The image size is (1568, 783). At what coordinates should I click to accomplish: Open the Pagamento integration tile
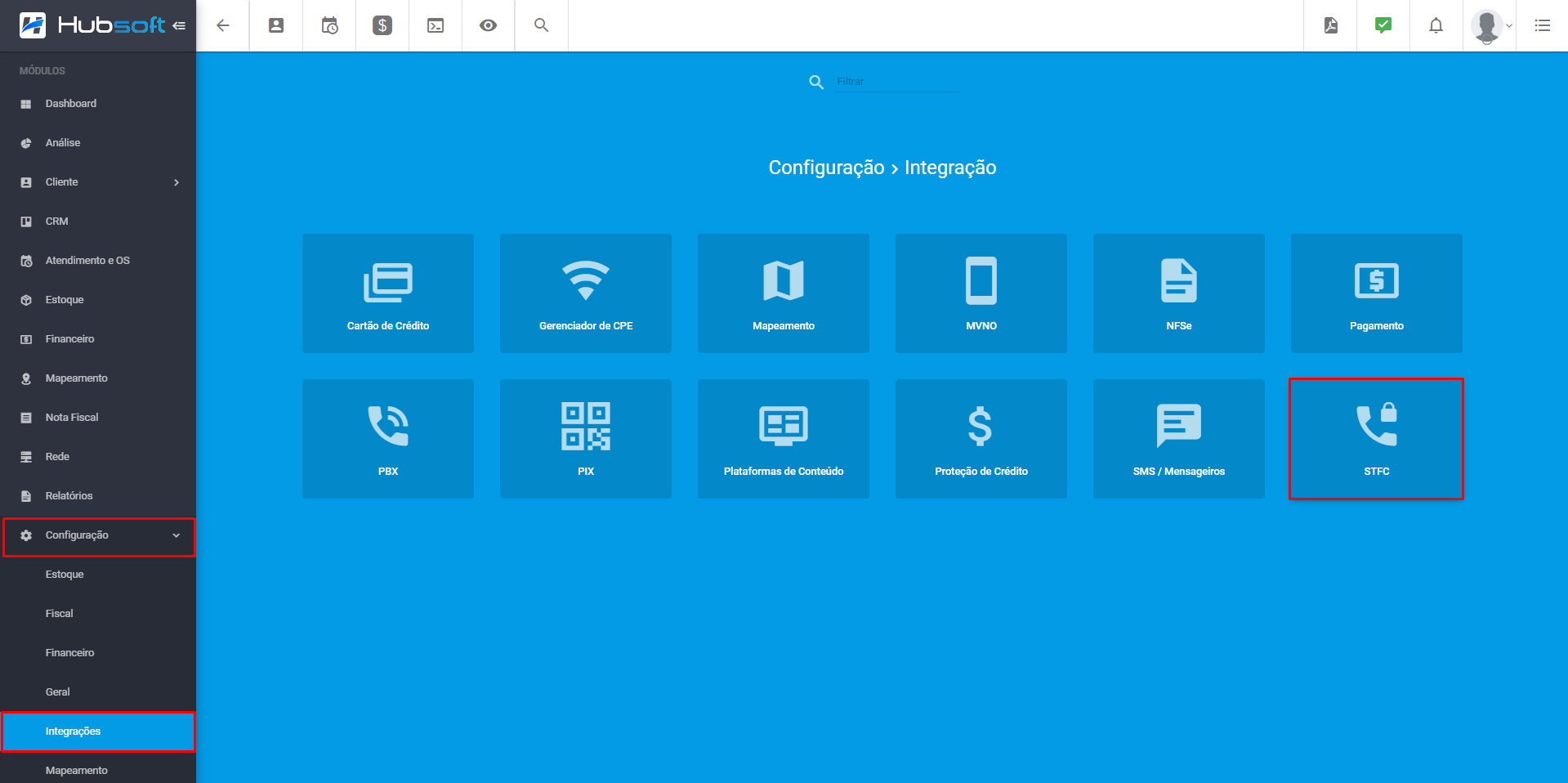1377,293
